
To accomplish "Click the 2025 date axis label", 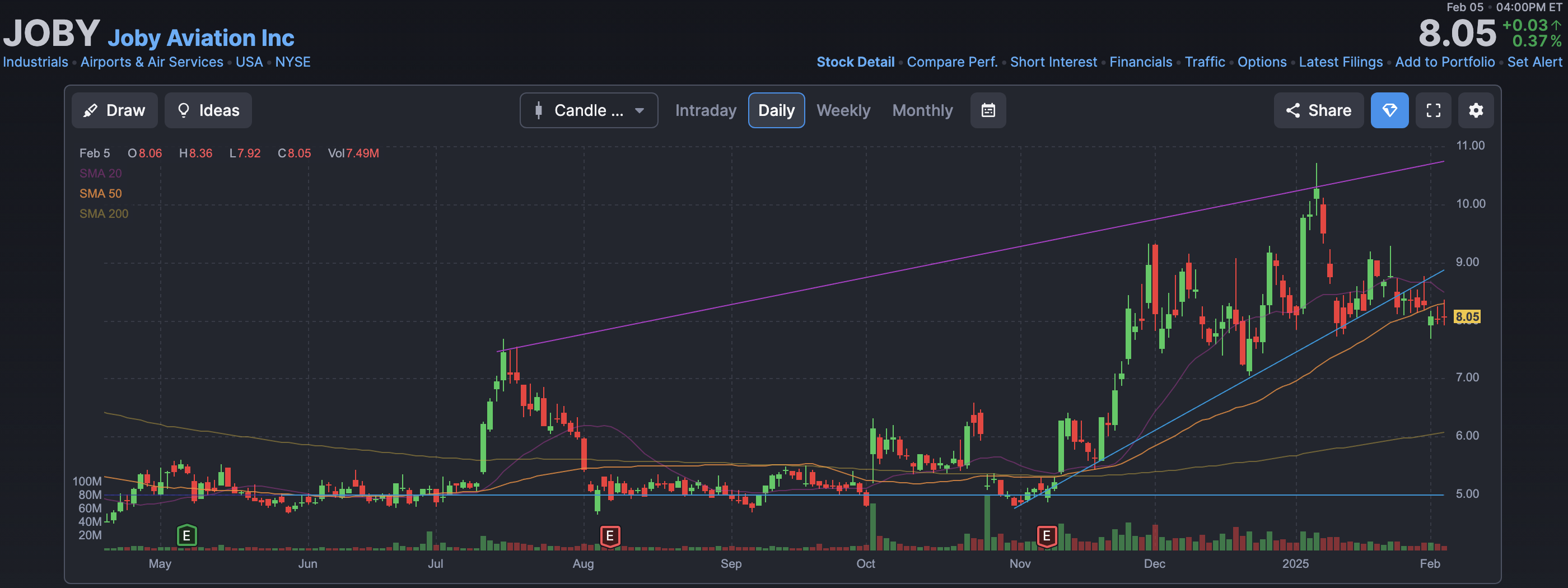I will pyautogui.click(x=1295, y=564).
